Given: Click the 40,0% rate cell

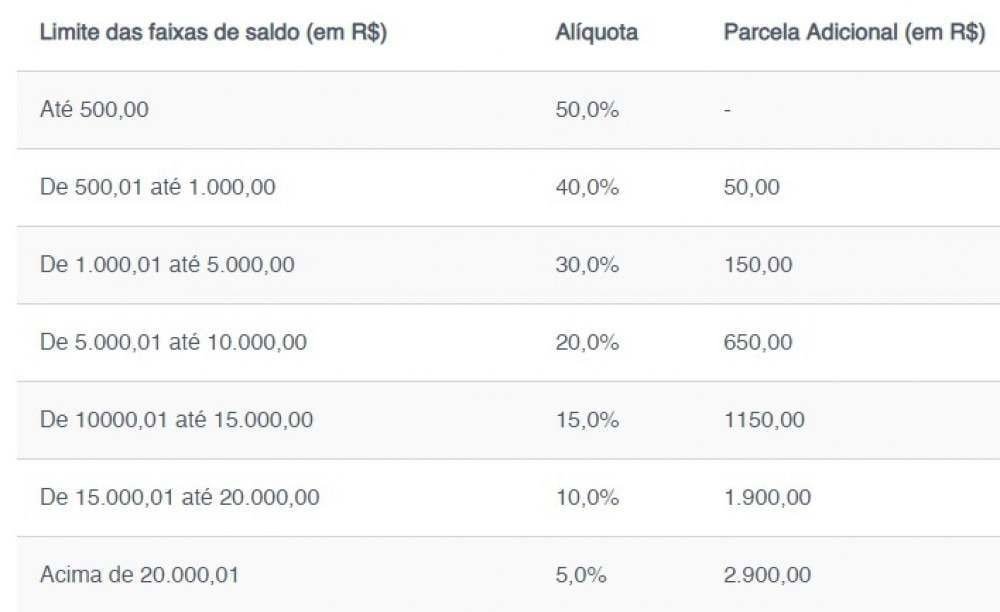Looking at the screenshot, I should [587, 187].
